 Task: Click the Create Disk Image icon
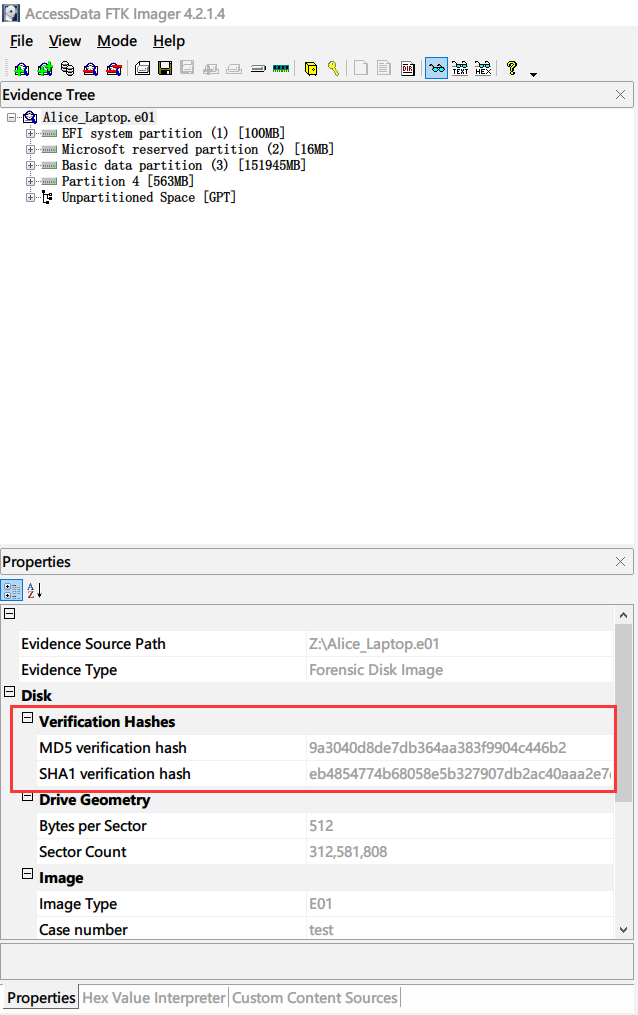(142, 68)
